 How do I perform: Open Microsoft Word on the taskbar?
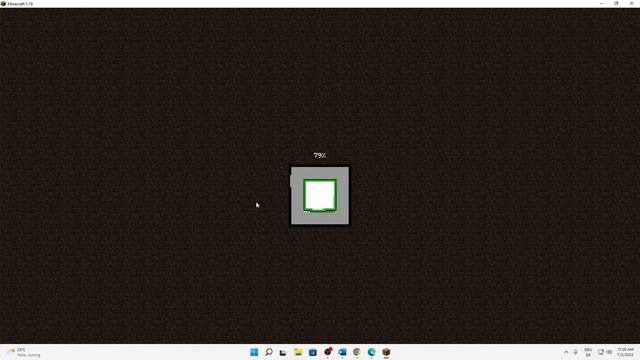click(342, 352)
